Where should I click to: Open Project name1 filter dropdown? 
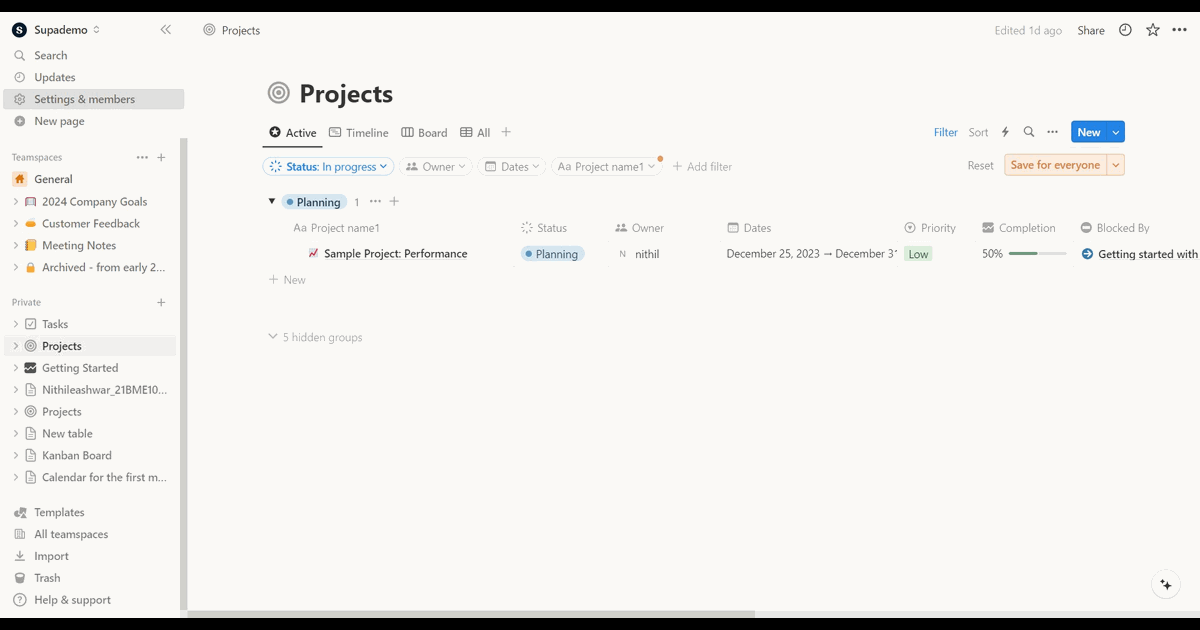[x=607, y=167]
